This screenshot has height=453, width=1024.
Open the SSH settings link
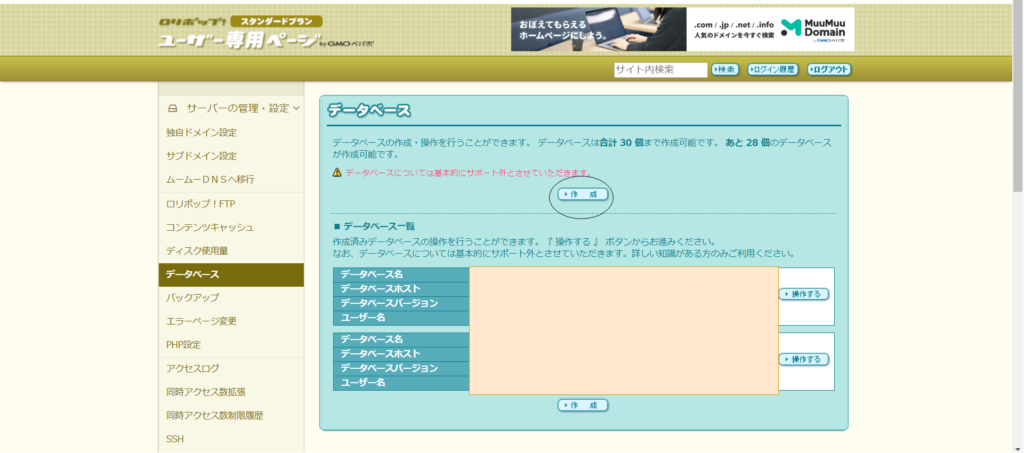(175, 439)
